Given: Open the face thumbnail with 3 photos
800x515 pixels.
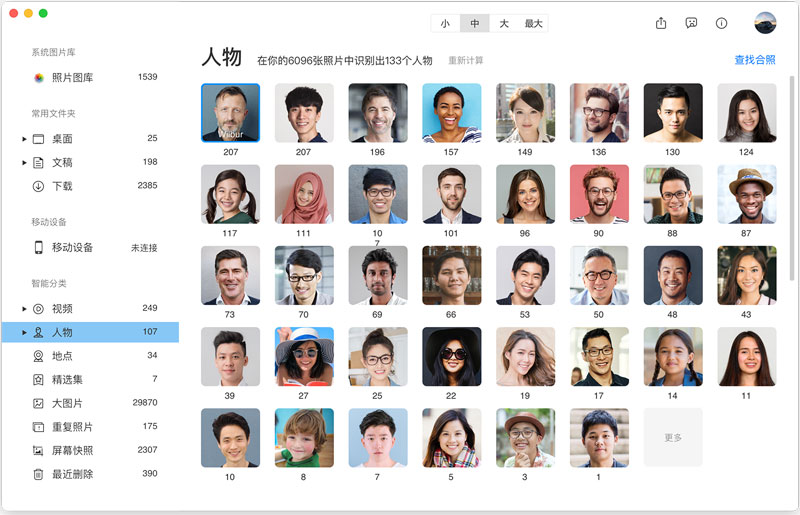Looking at the screenshot, I should pos(526,437).
